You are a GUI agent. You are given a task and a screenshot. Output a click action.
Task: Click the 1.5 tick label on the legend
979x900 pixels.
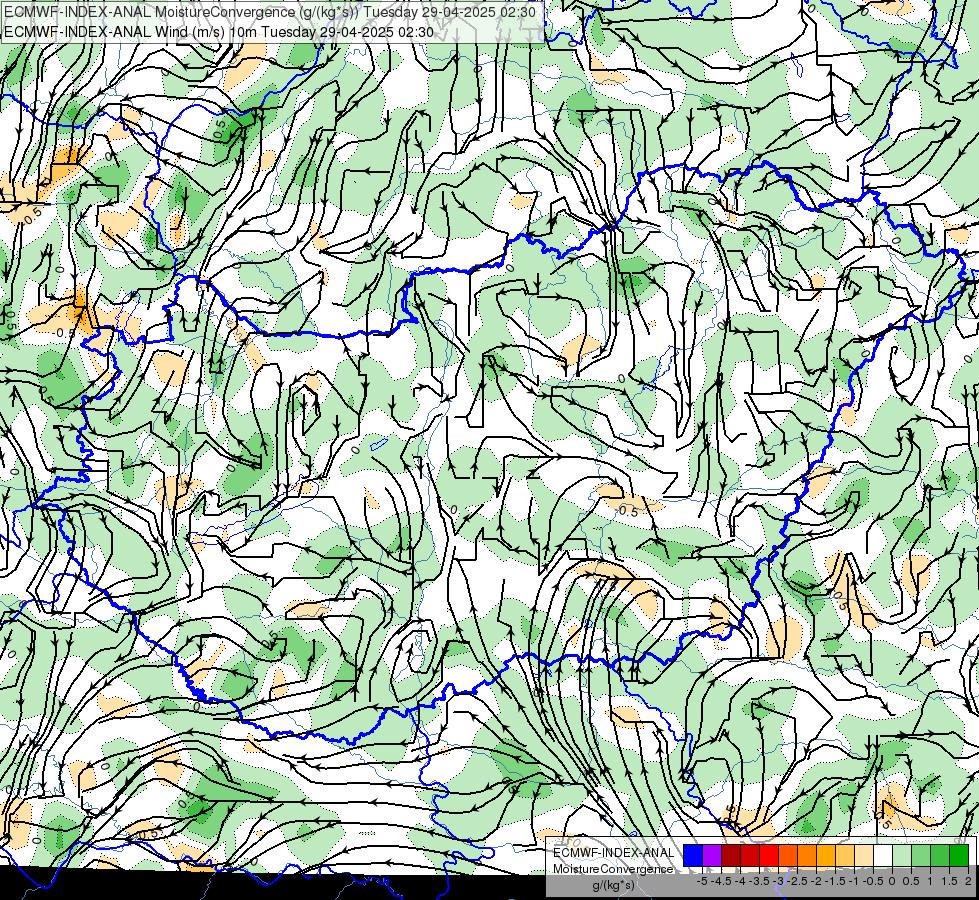pos(950,881)
